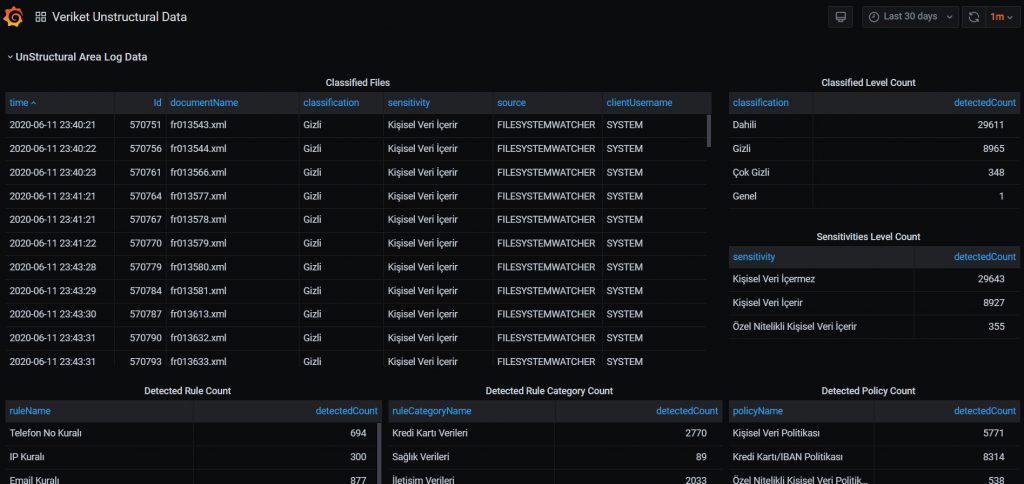The image size is (1024, 484).
Task: Open Classified Files panel title menu
Action: tap(358, 83)
